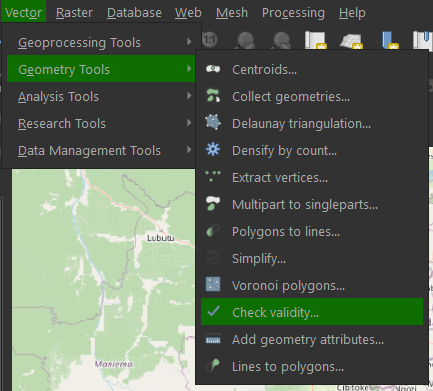
Task: Choose Simplify... menu entry
Action: tap(312, 259)
